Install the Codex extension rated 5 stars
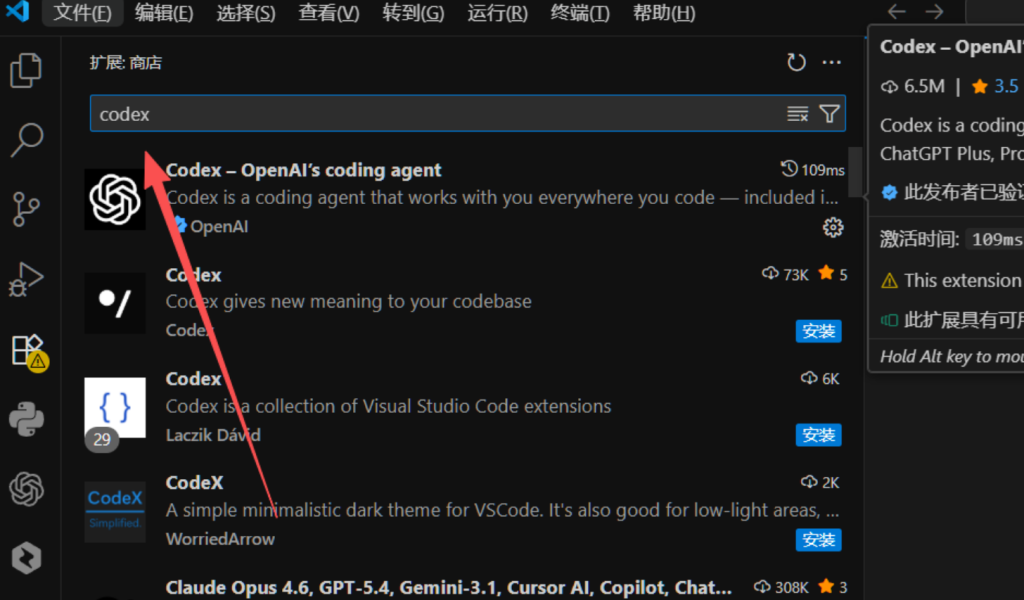1024x600 pixels. tap(818, 331)
